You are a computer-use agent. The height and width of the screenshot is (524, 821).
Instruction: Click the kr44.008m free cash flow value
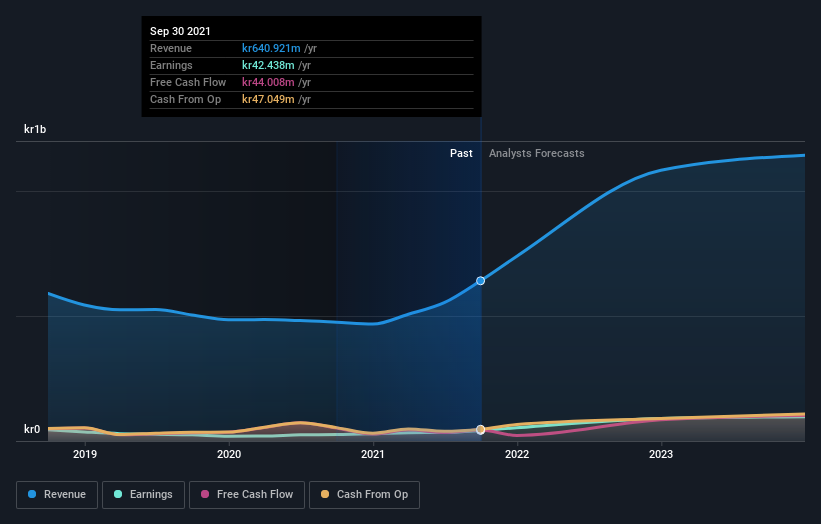268,82
